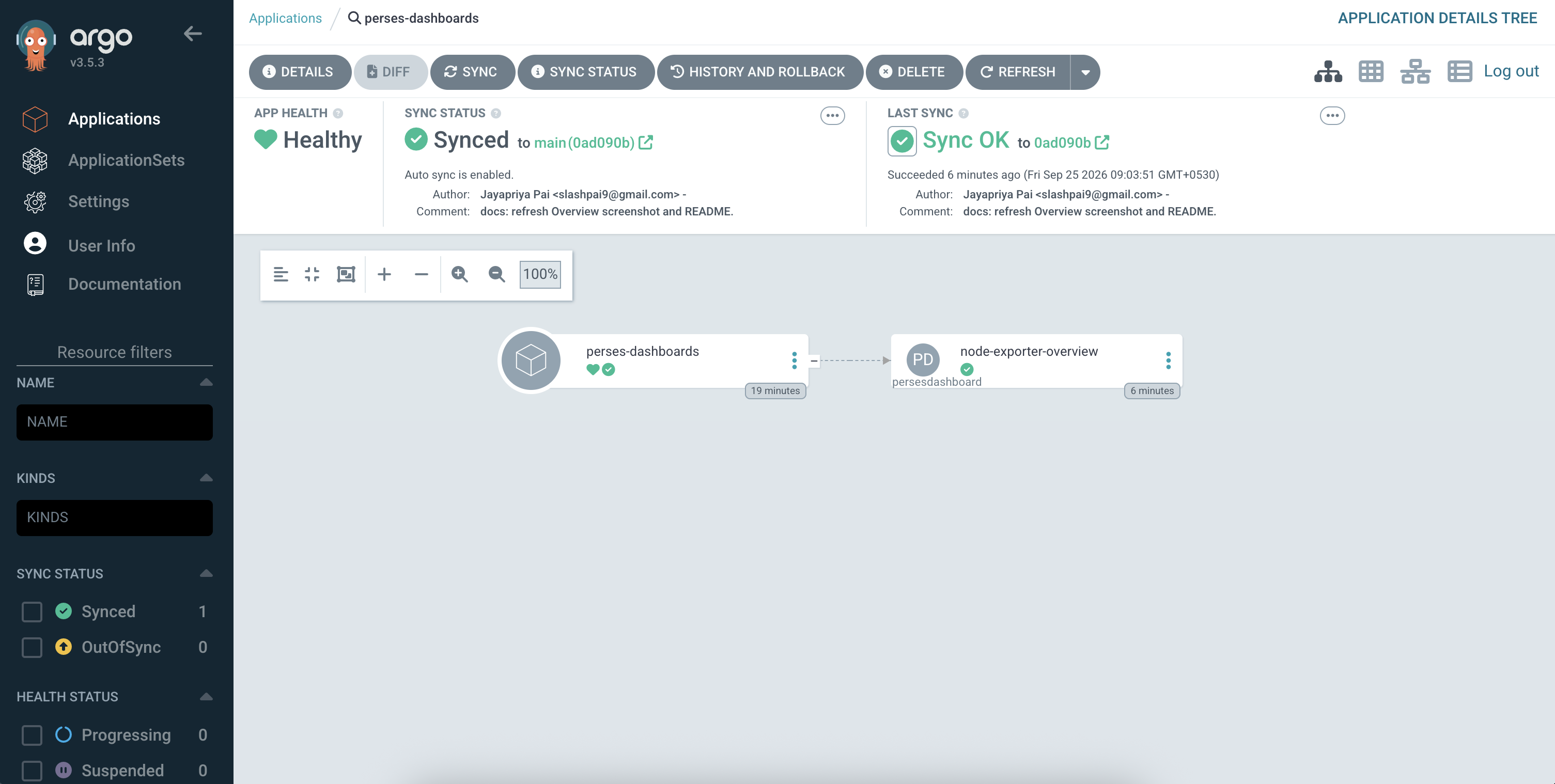Click the DETAILS button
1555x784 pixels.
coord(300,72)
